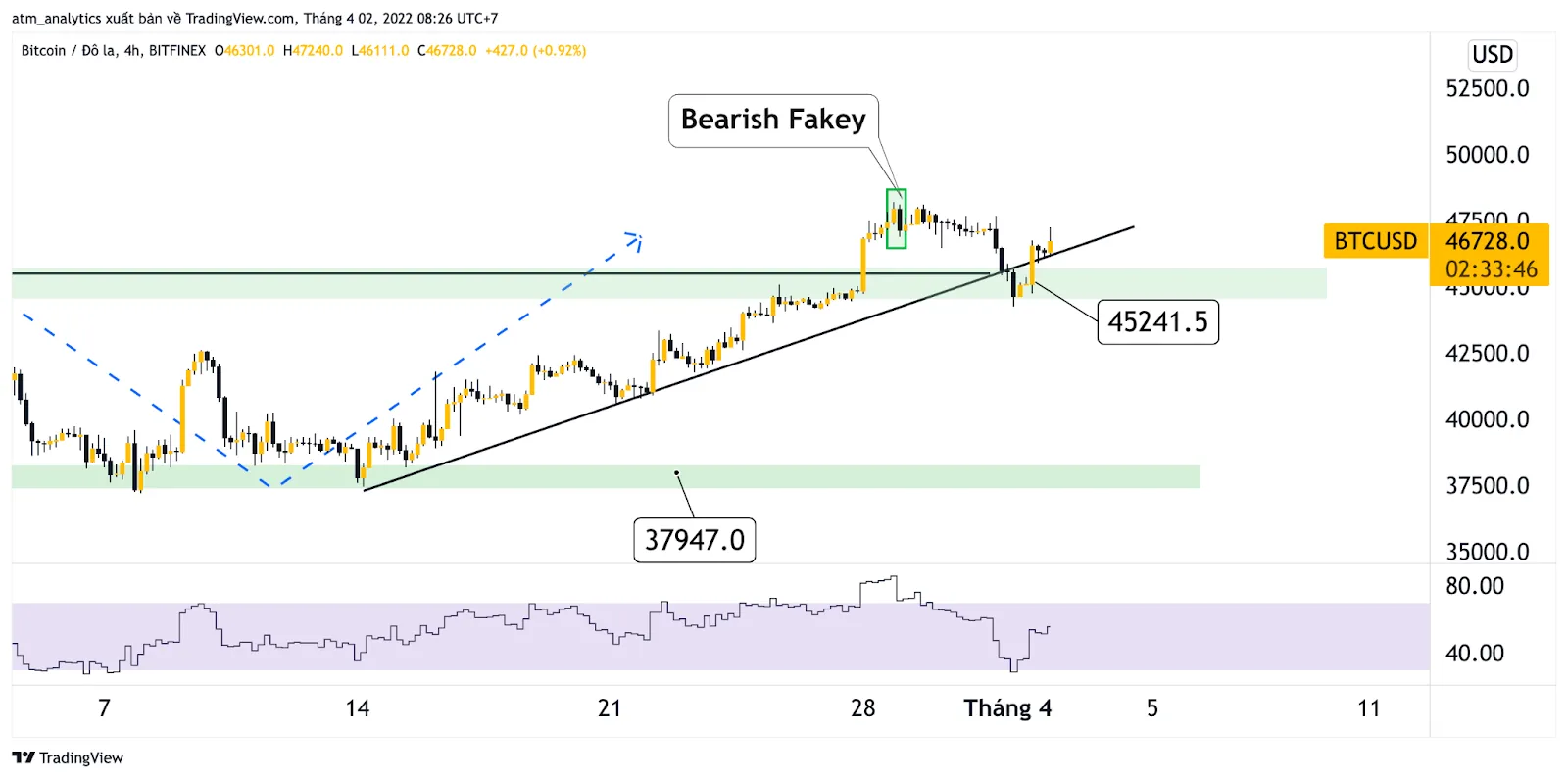This screenshot has width=1568, height=779.
Task: Click the 37500.0 price axis label
Action: tap(1488, 486)
